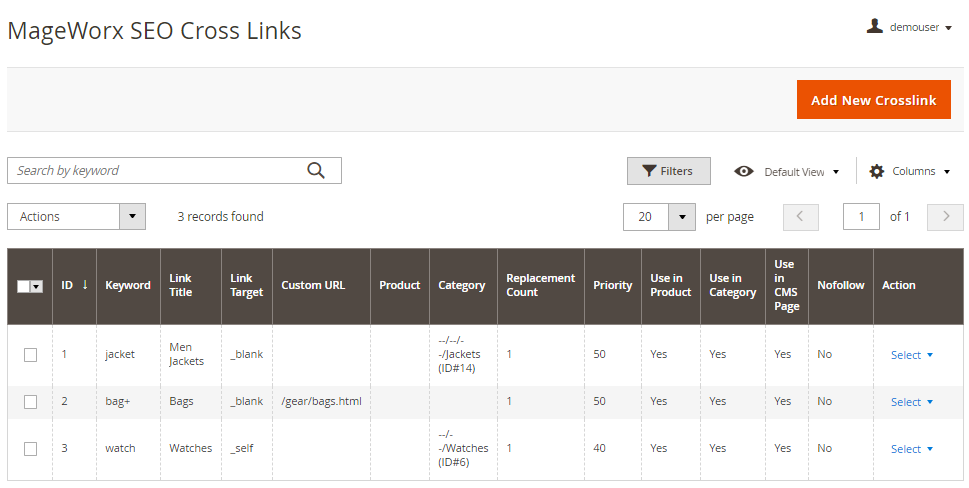Image resolution: width=969 pixels, height=488 pixels.
Task: Click the Columns gear icon
Action: [877, 171]
